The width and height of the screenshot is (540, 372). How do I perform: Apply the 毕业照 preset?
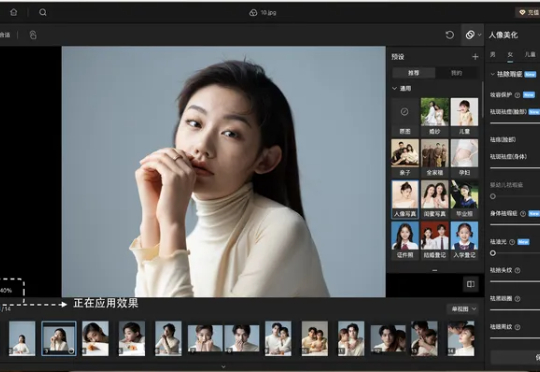(464, 199)
